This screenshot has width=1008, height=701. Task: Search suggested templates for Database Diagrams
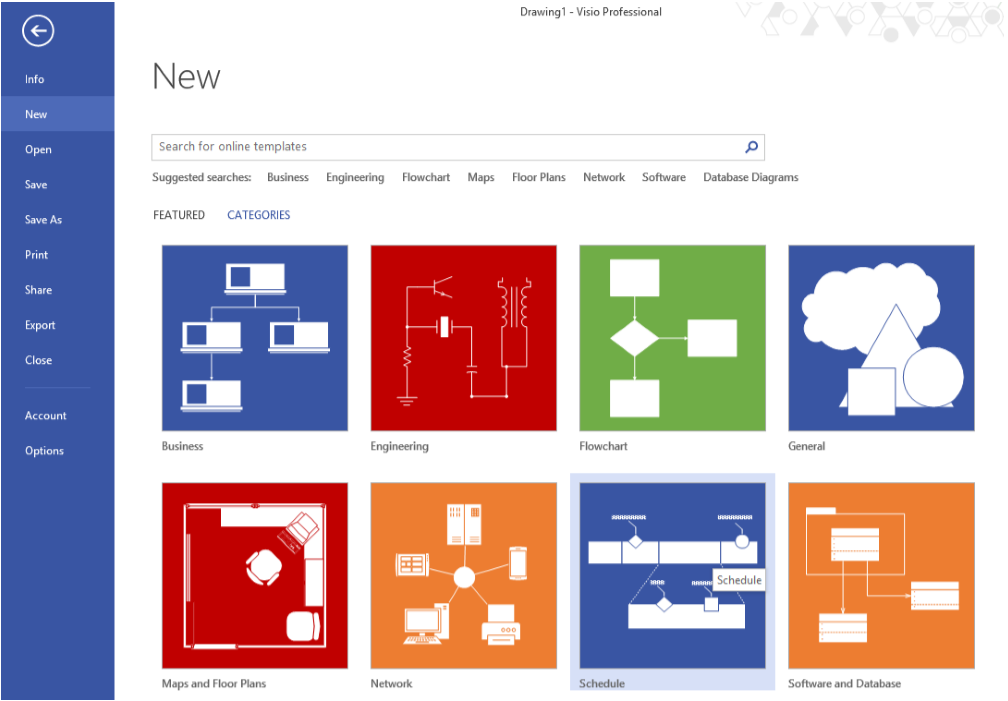(x=750, y=177)
